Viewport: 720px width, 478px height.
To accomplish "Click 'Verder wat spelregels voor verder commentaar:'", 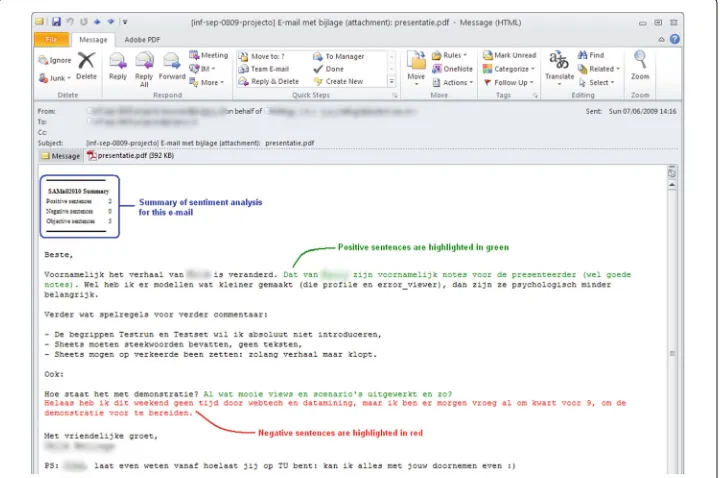I will (x=156, y=315).
